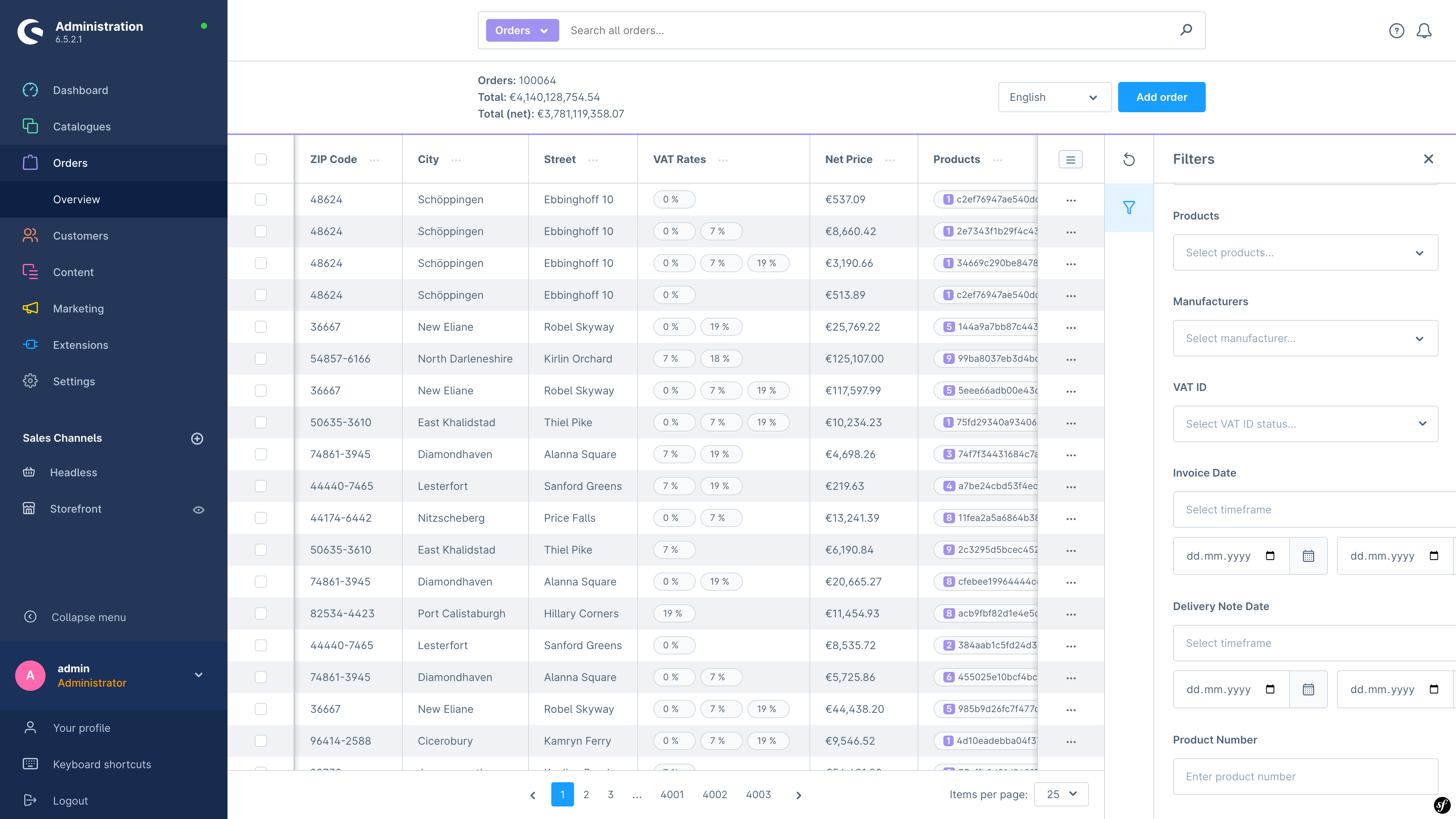Open Net Price column options dots
The image size is (1456, 819).
click(890, 160)
